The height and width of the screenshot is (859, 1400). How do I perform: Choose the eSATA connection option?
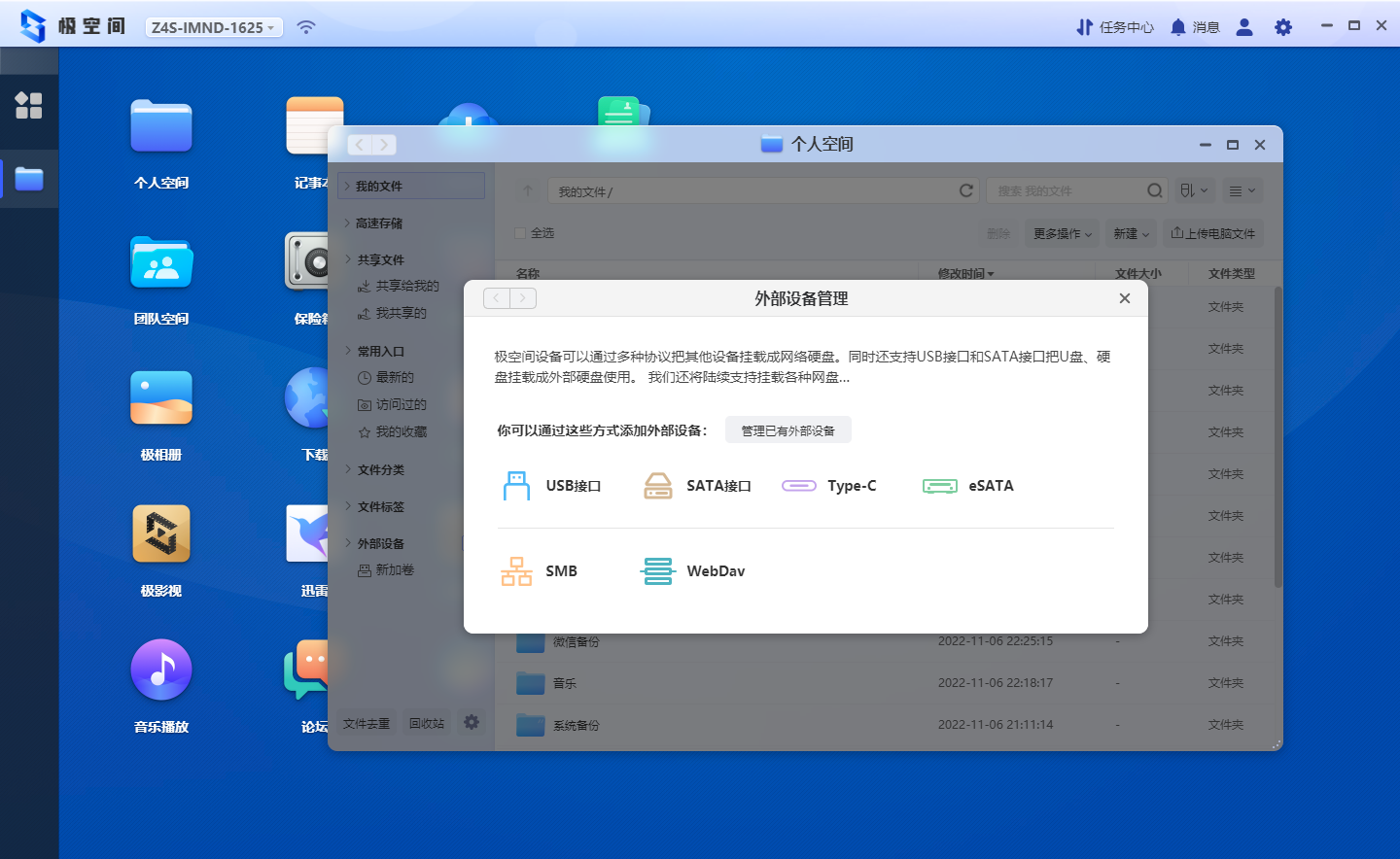[968, 486]
